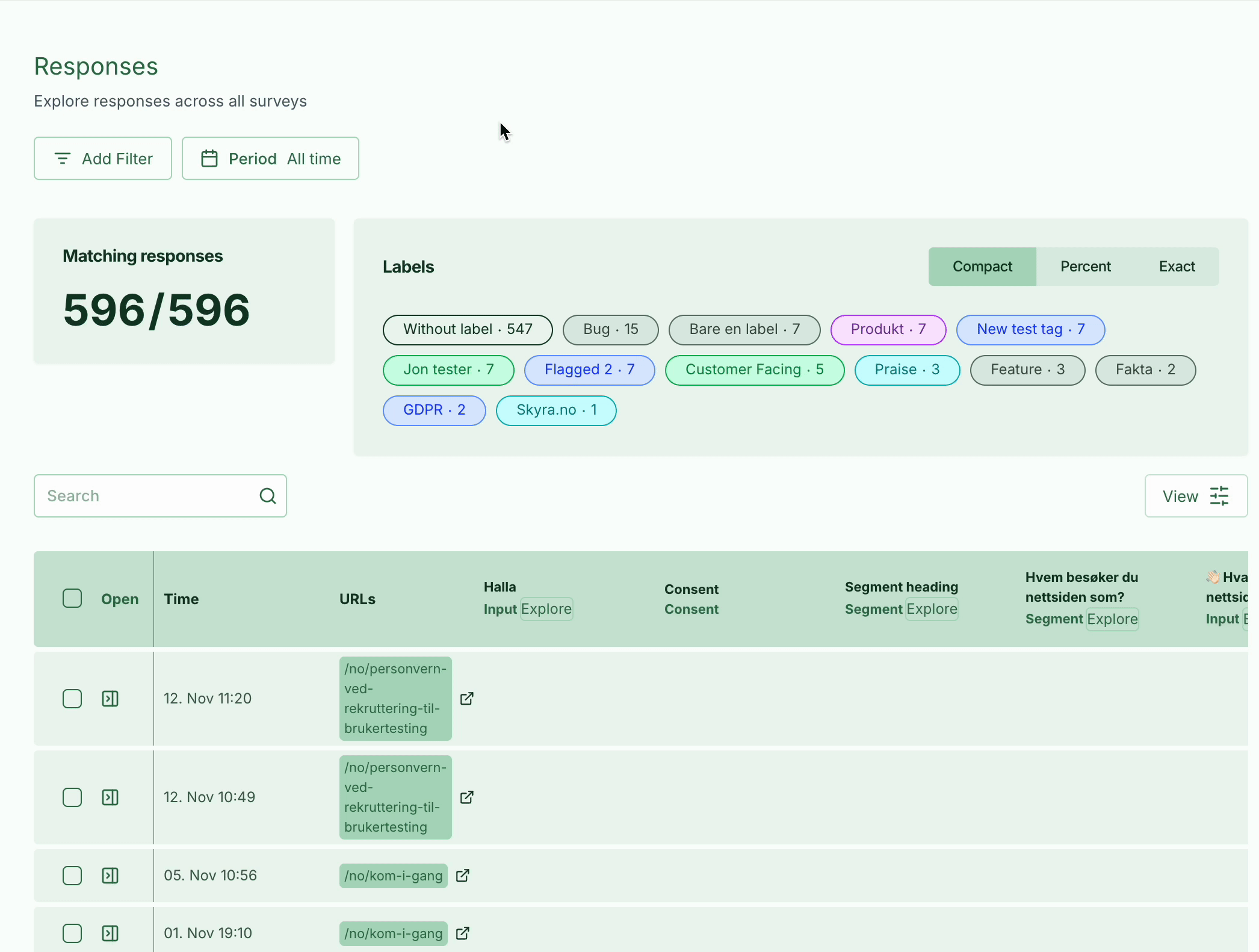Open the View settings menu
This screenshot has height=952, width=1259.
tap(1196, 496)
